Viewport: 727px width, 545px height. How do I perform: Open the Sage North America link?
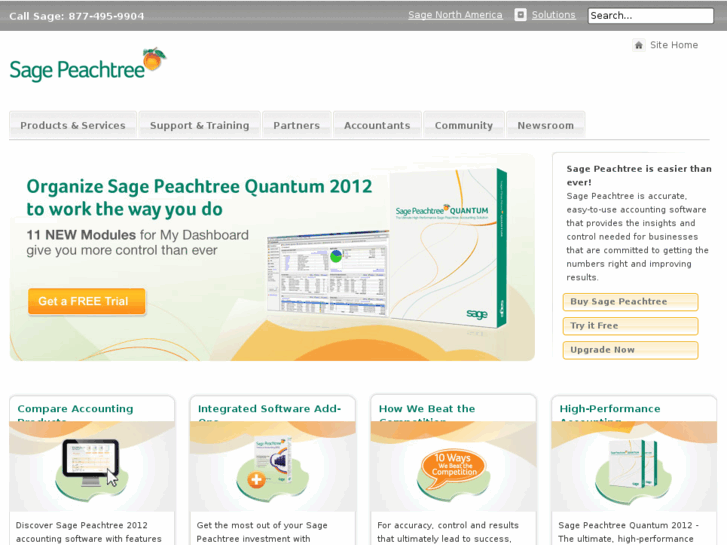tap(455, 15)
